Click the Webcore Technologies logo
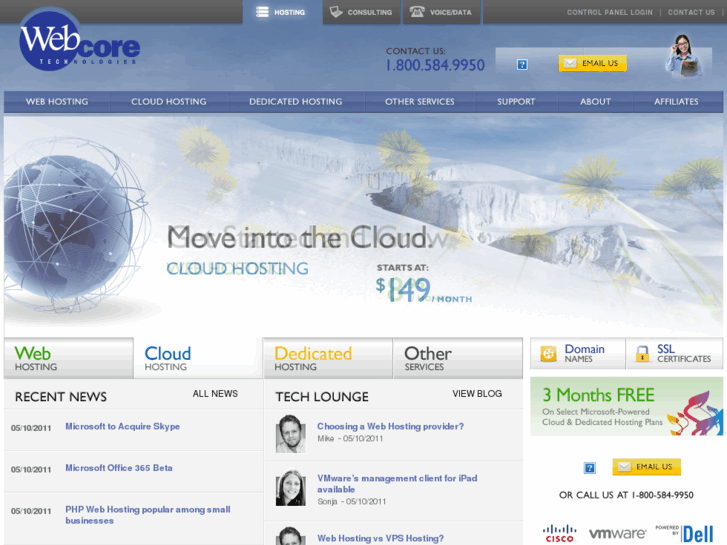727x545 pixels. coord(79,41)
